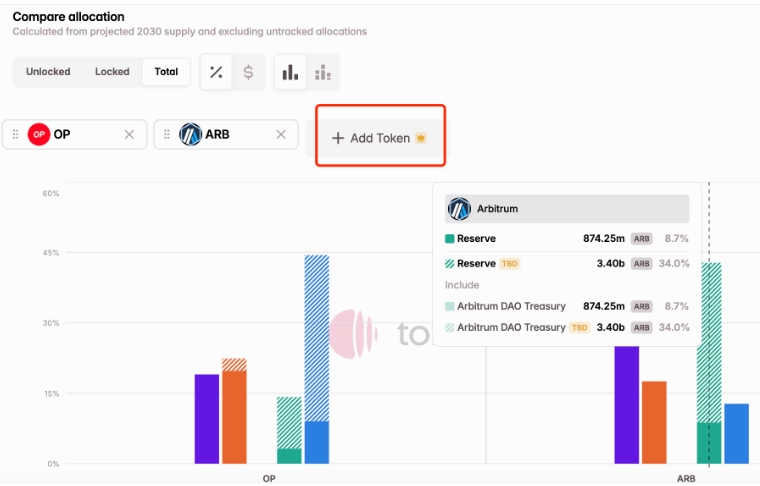
Task: Remove the OP token chip
Action: pos(129,134)
